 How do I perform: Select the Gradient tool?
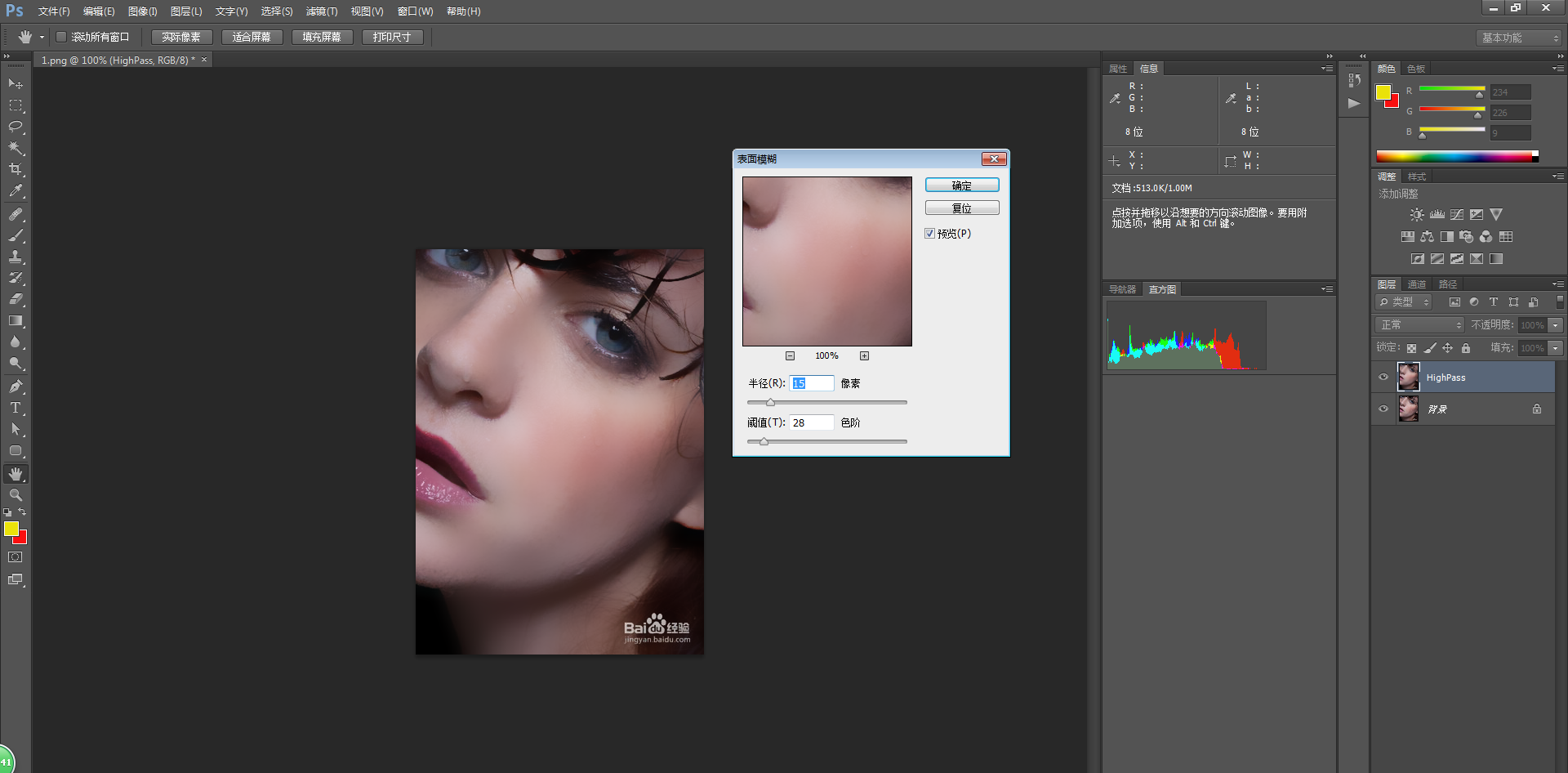(16, 321)
